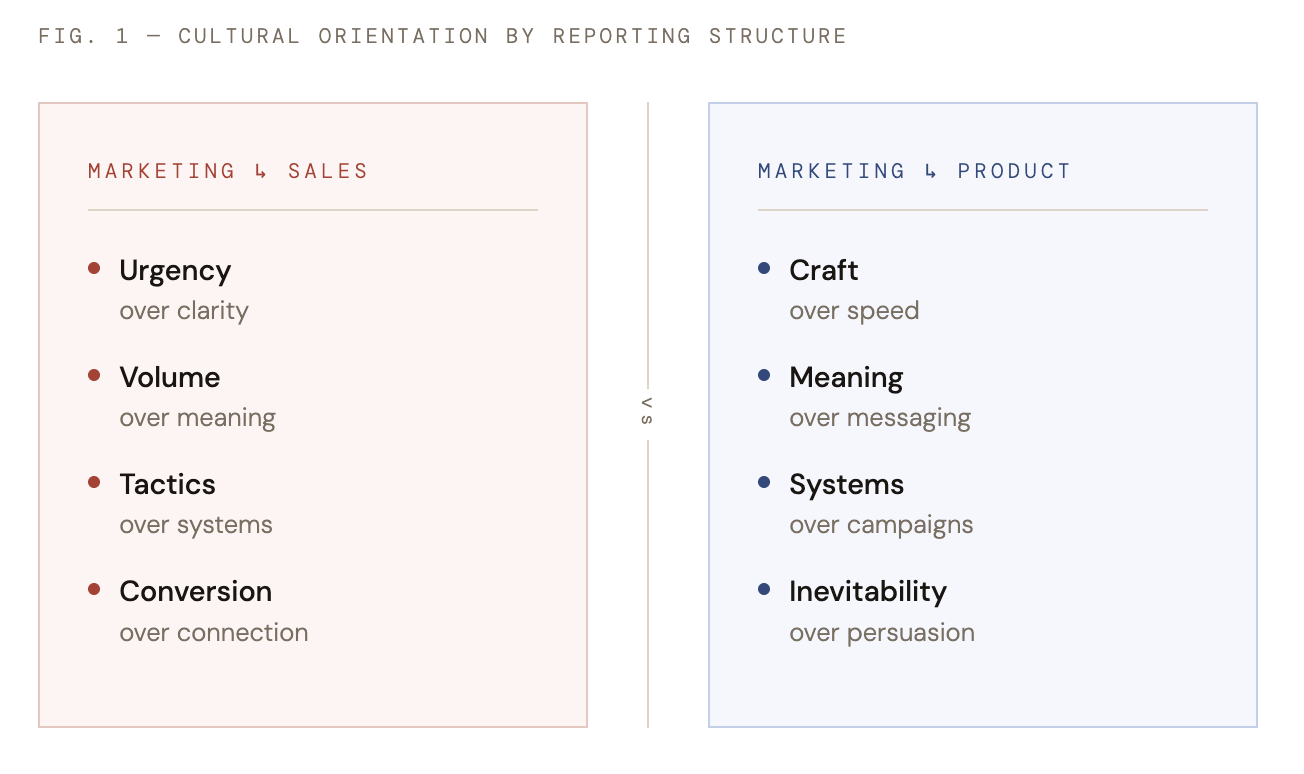
Task: Select the VS label on the center divider
Action: click(647, 411)
